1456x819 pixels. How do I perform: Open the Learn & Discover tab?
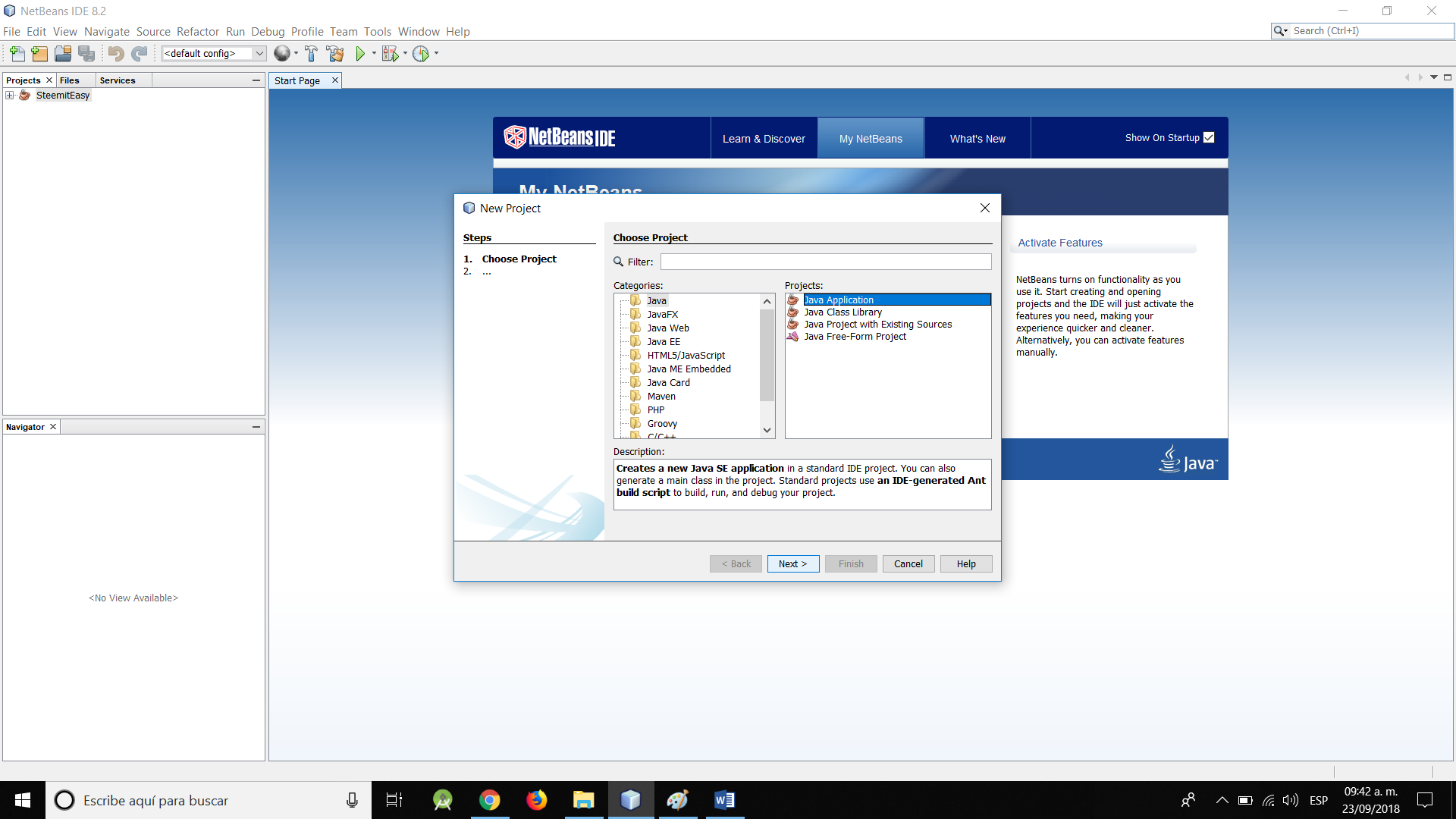pos(764,138)
